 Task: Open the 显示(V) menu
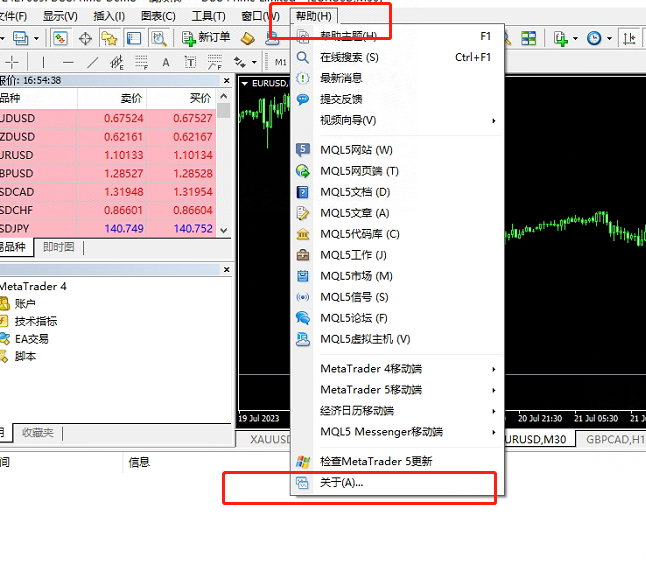point(60,16)
